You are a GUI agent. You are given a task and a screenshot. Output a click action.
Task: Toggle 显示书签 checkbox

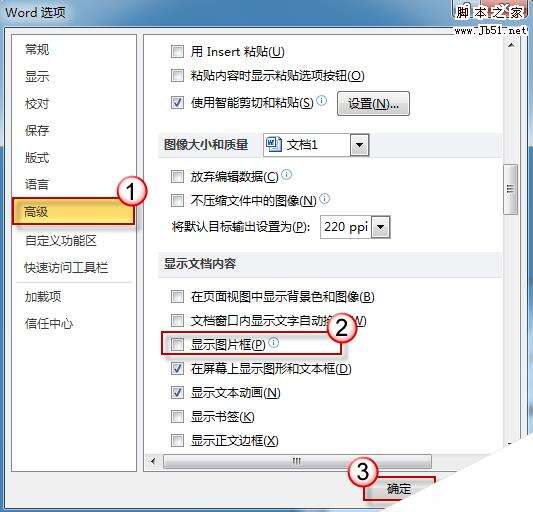tap(177, 416)
